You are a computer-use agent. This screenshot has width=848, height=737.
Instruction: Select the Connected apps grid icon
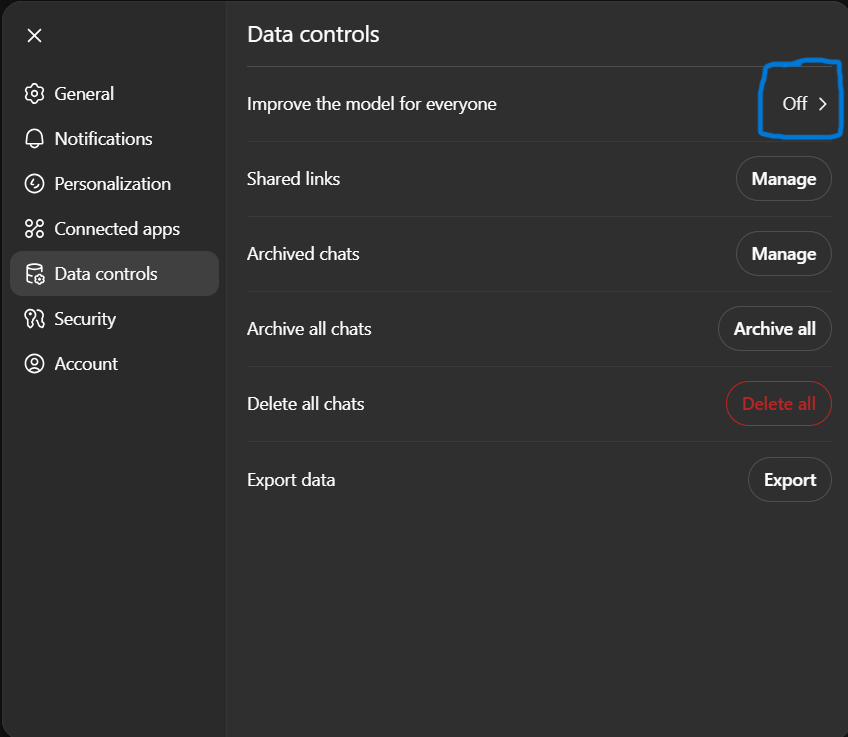tap(34, 228)
